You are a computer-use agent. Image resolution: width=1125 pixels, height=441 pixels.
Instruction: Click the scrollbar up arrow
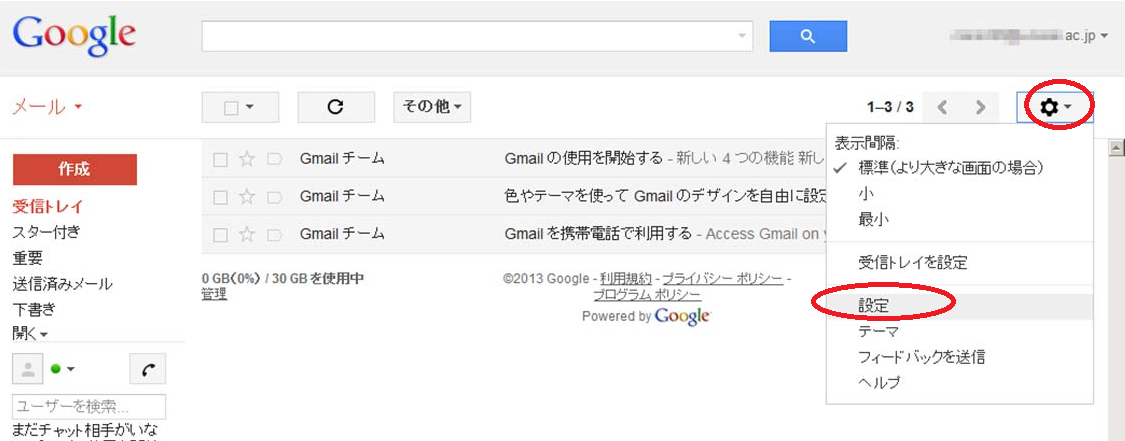1116,148
